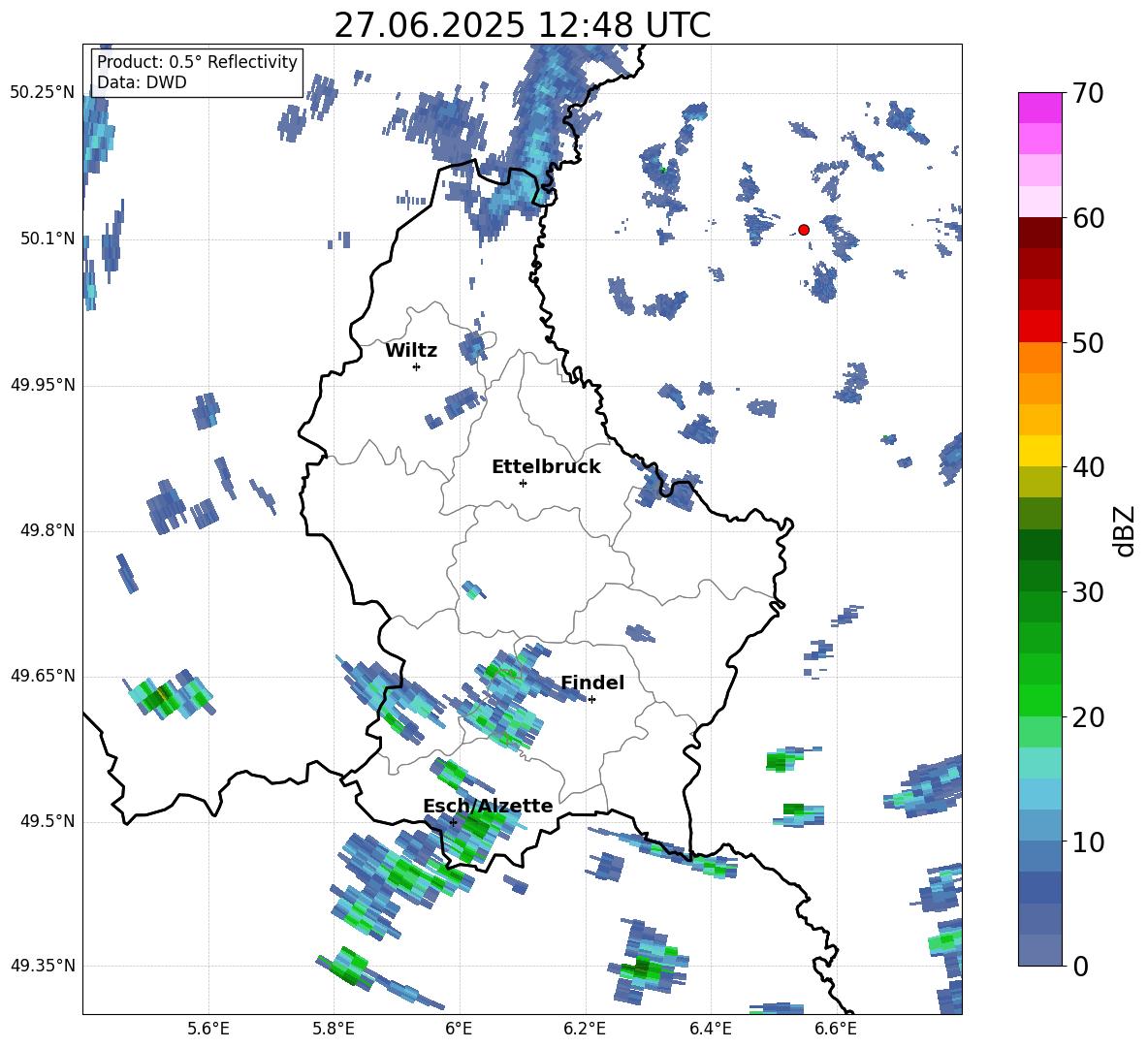Click the red dot radar marker
This screenshot has width=1148, height=1048.
click(x=804, y=230)
